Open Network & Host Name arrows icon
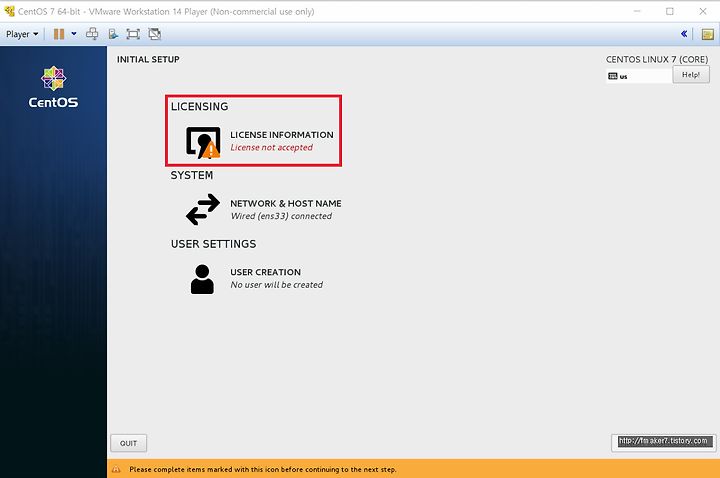 (x=203, y=209)
